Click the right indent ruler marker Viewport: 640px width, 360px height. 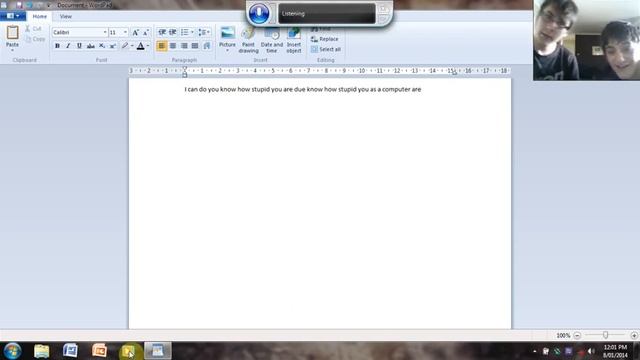455,72
